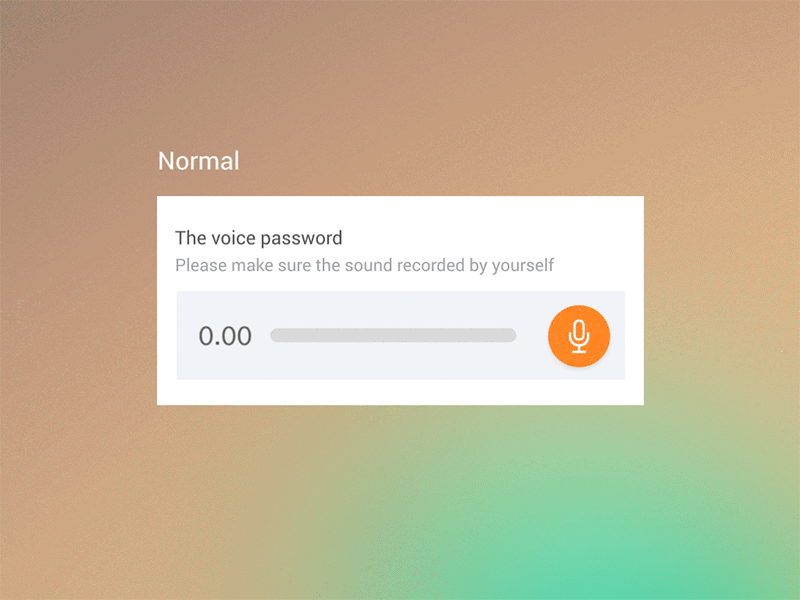Tap the white microphone glyph

(579, 336)
